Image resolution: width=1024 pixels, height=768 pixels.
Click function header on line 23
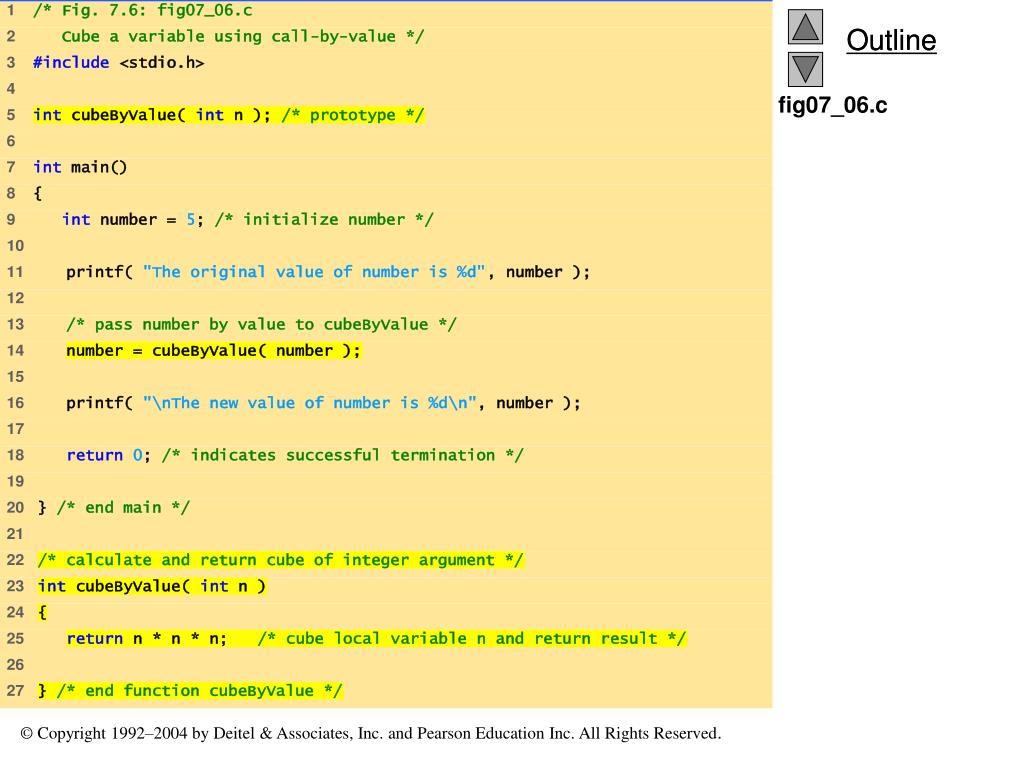(x=152, y=586)
